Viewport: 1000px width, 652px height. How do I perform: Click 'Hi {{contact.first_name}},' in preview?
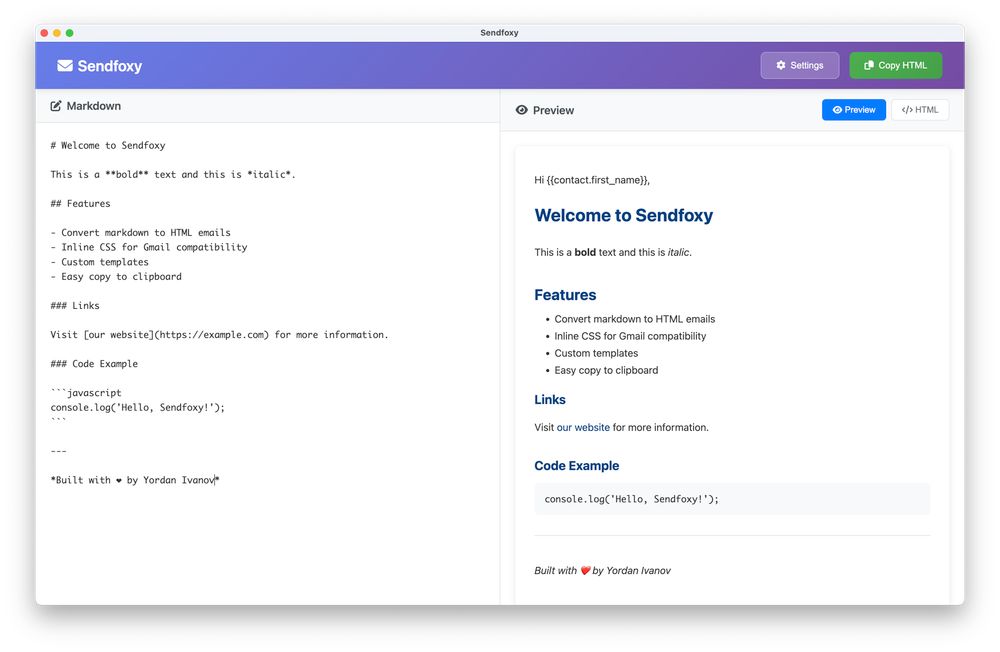(x=592, y=180)
